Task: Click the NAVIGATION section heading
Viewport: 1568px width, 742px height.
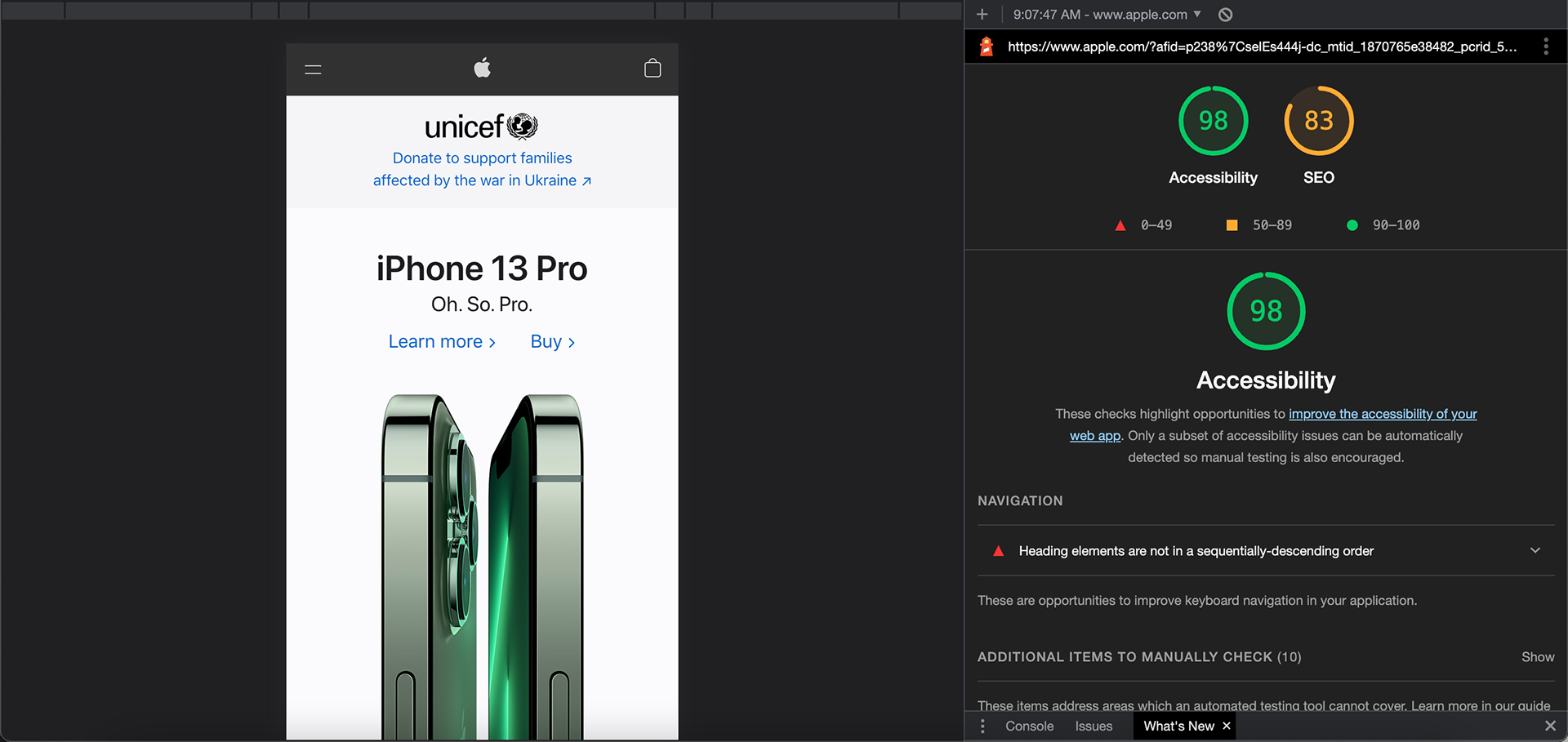Action: click(1020, 501)
